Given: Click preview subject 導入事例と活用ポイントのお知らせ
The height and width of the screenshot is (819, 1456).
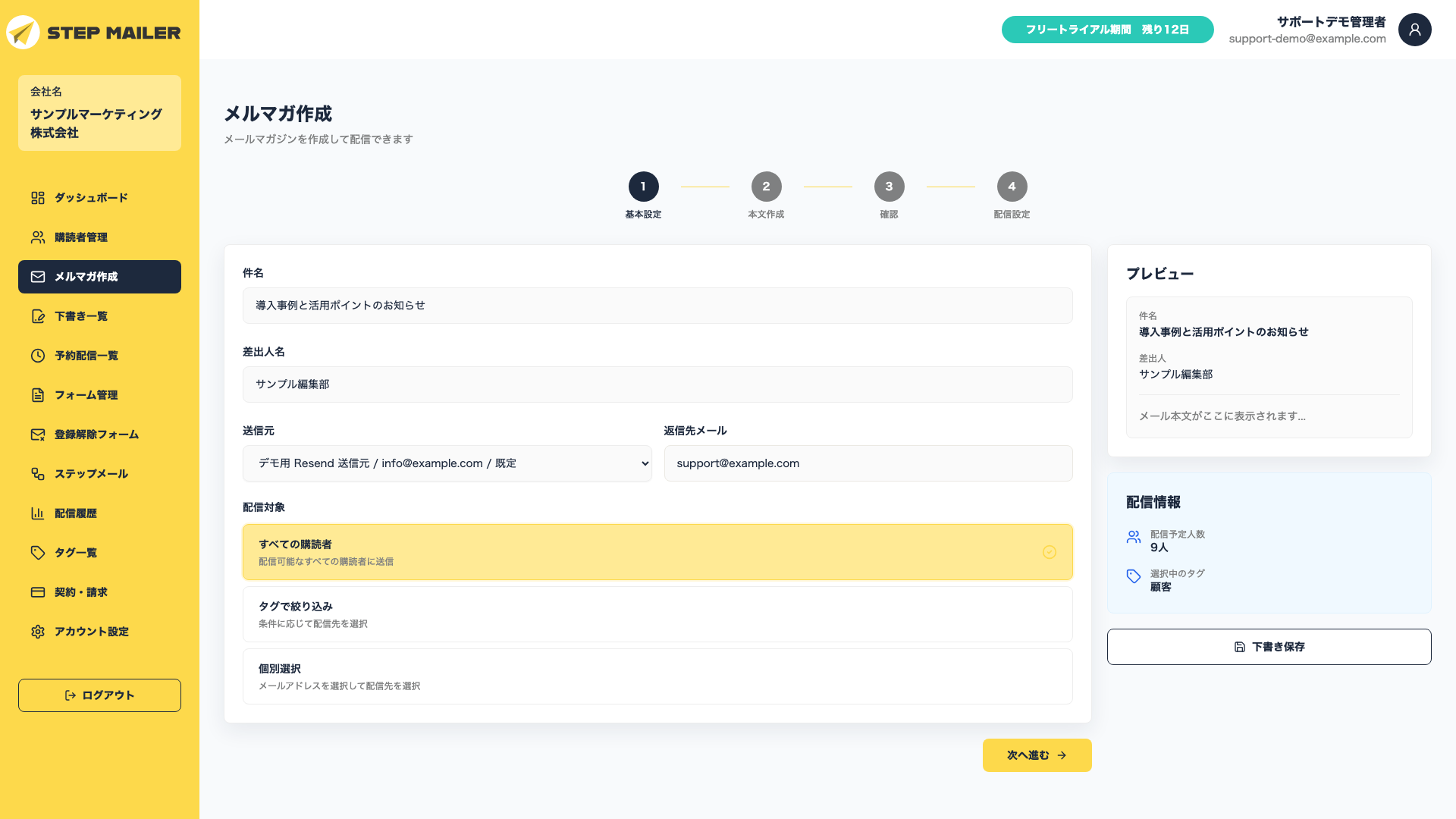Looking at the screenshot, I should [x=1223, y=332].
